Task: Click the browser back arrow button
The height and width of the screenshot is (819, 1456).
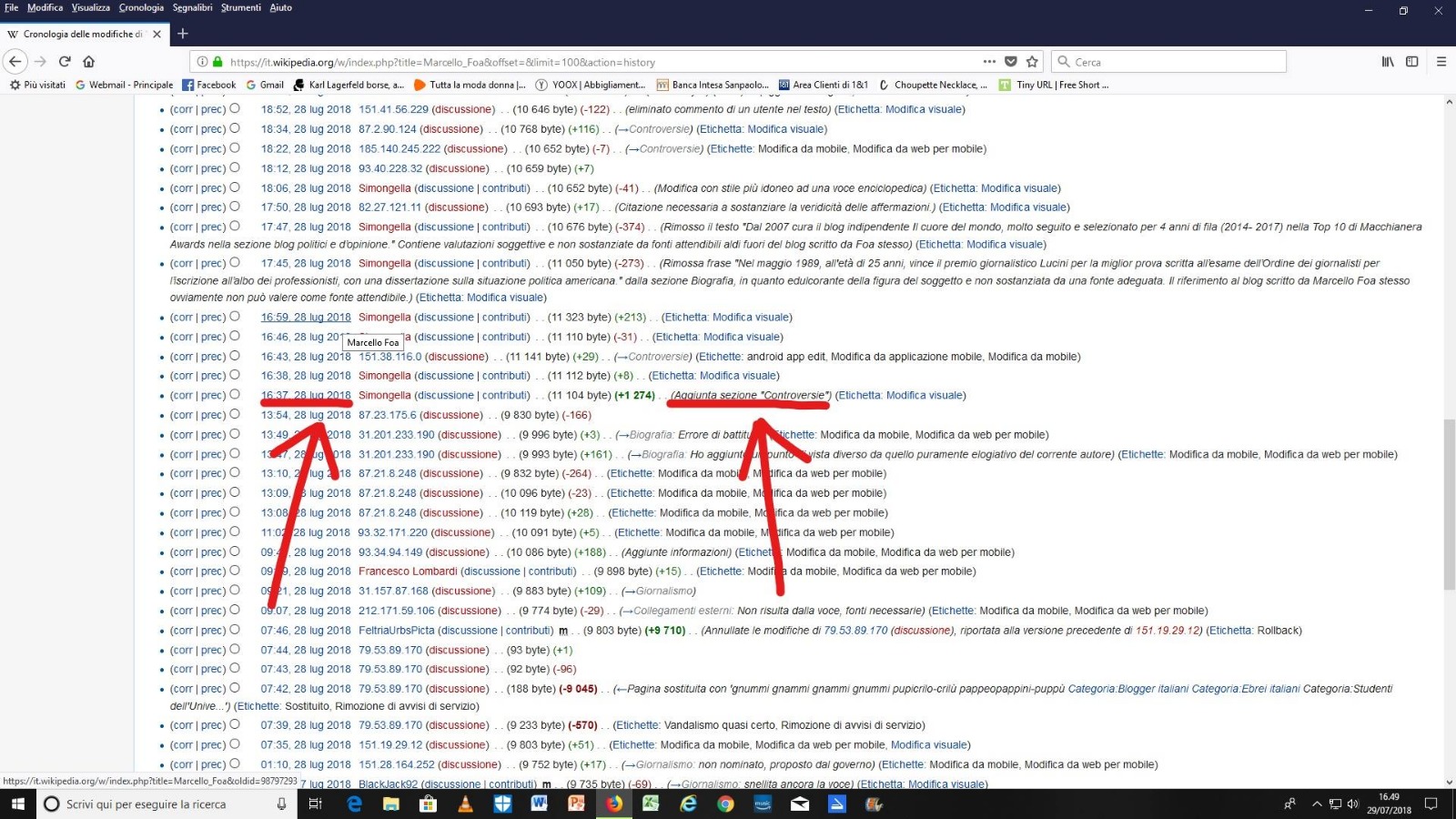Action: tap(15, 62)
